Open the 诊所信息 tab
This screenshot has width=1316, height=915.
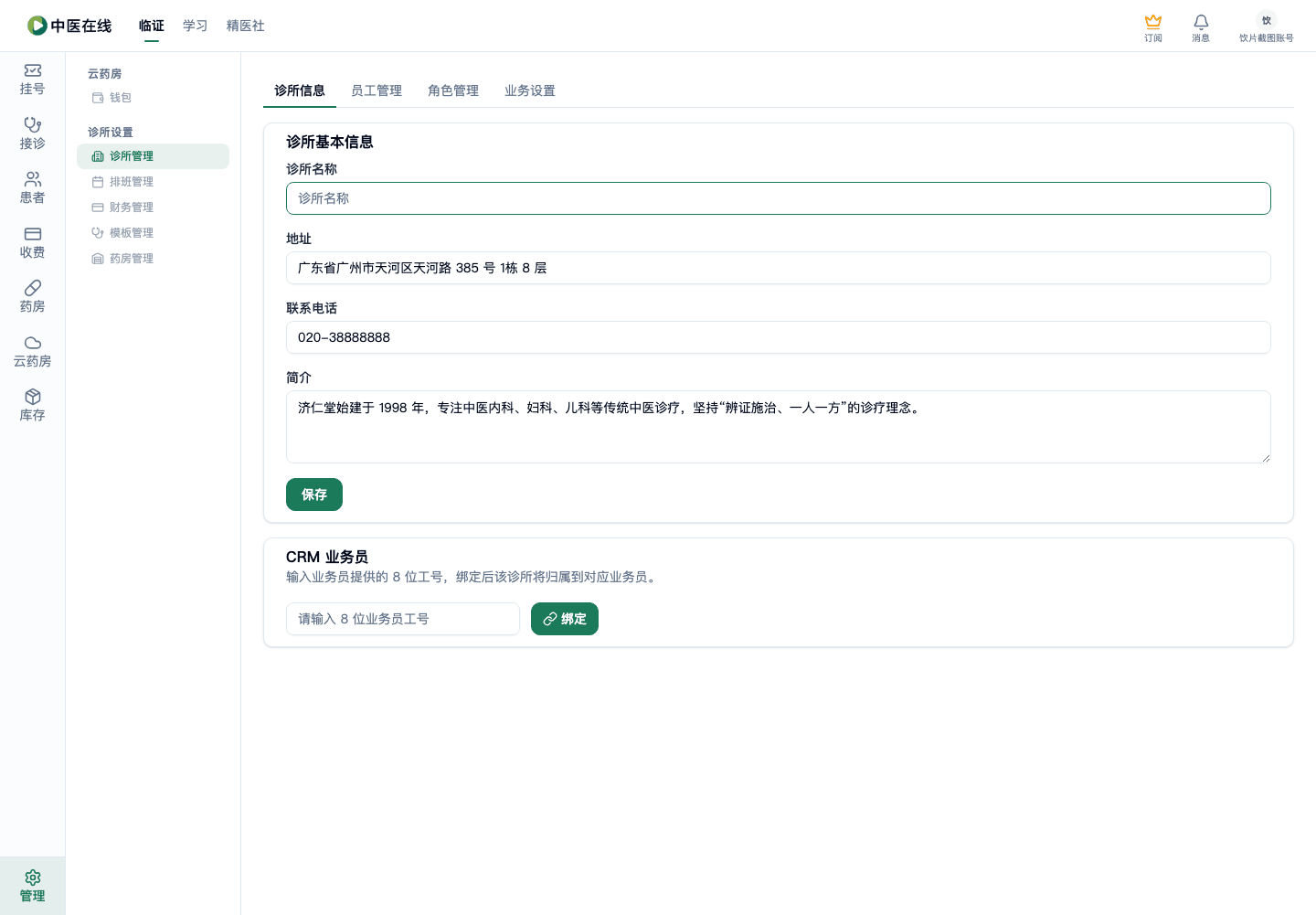[300, 90]
